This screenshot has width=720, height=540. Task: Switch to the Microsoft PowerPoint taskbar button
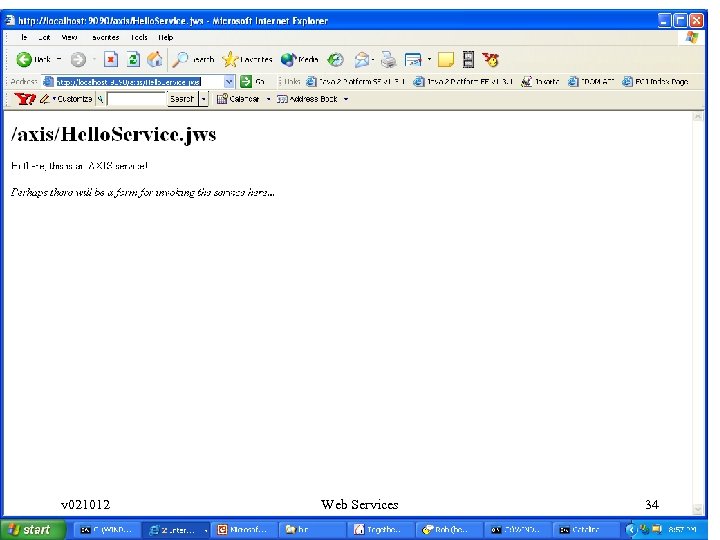coord(243,530)
